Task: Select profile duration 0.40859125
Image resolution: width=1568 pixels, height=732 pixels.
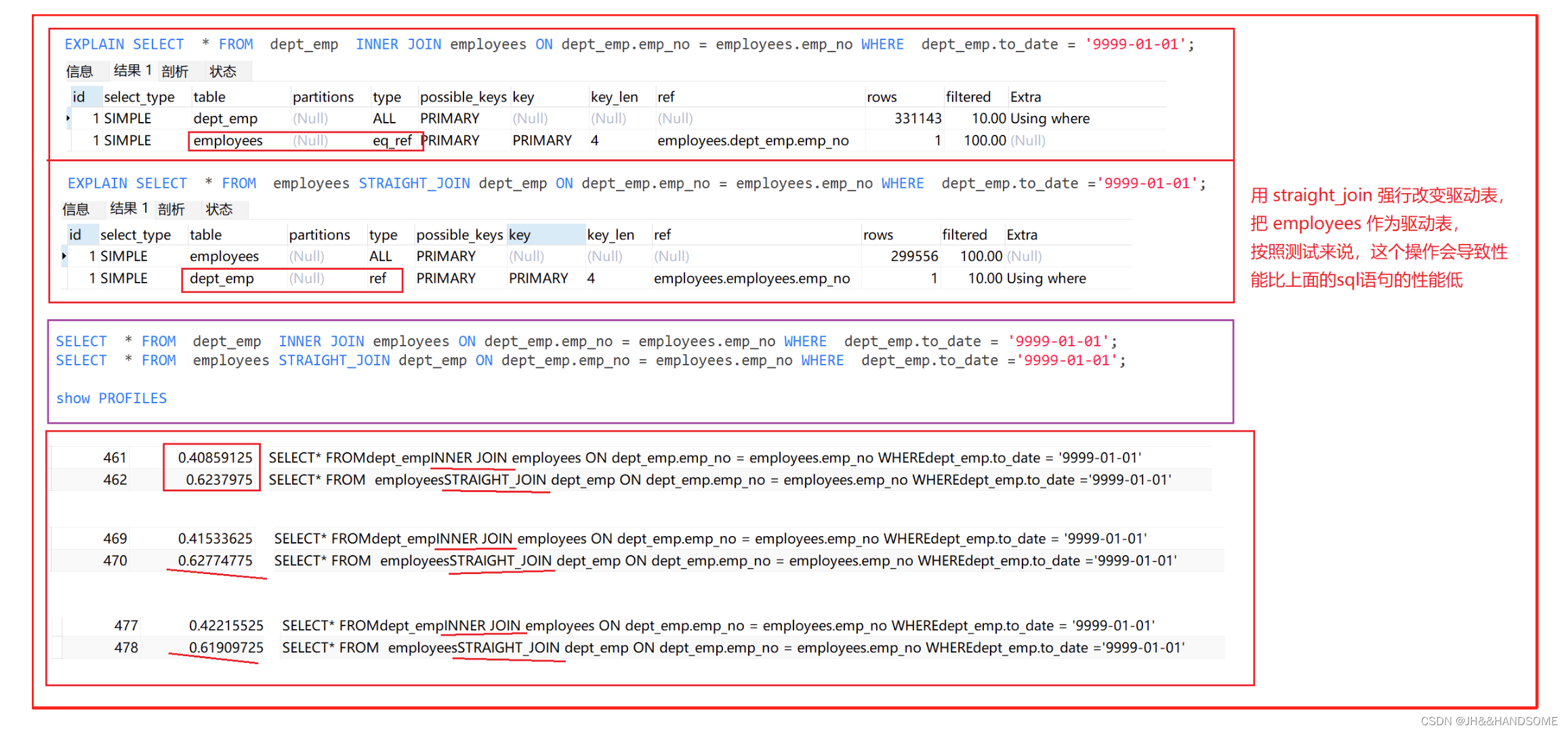Action: pyautogui.click(x=215, y=457)
